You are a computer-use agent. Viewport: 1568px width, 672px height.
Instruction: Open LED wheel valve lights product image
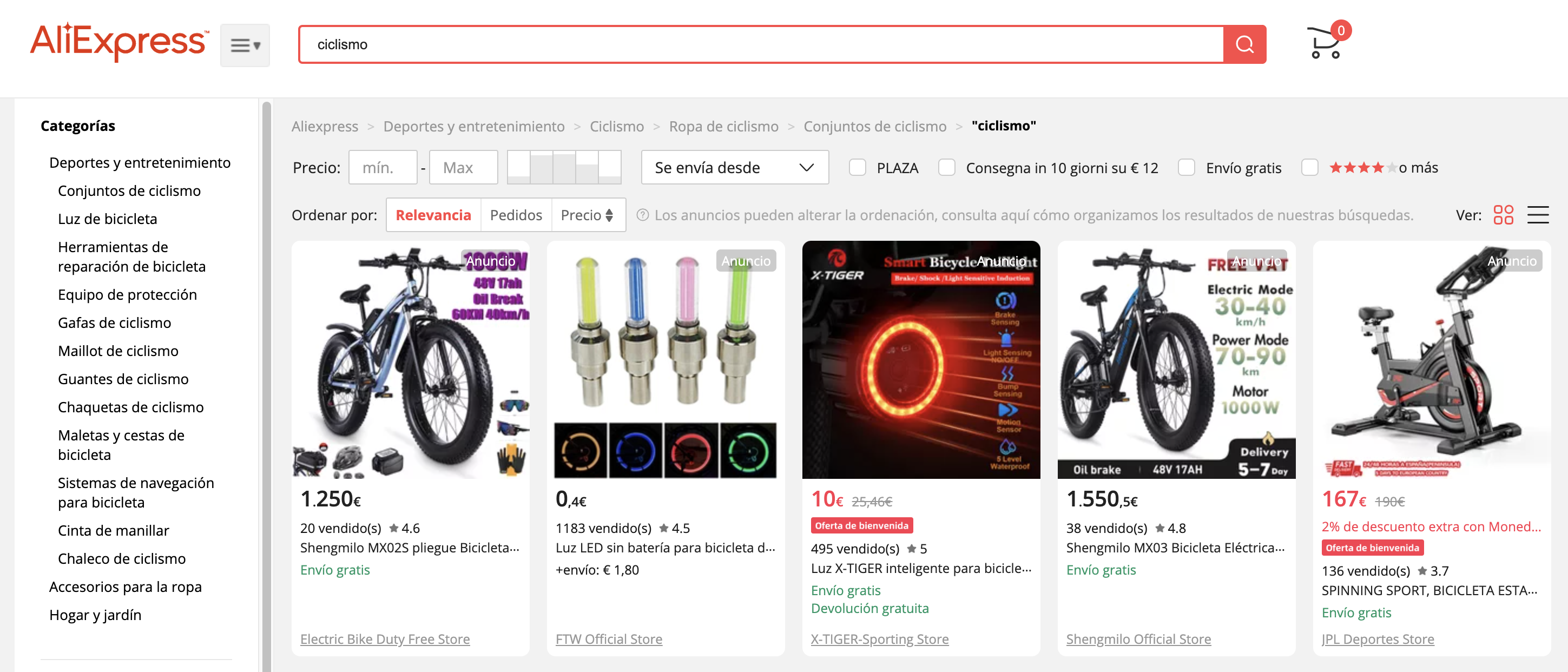tap(666, 360)
